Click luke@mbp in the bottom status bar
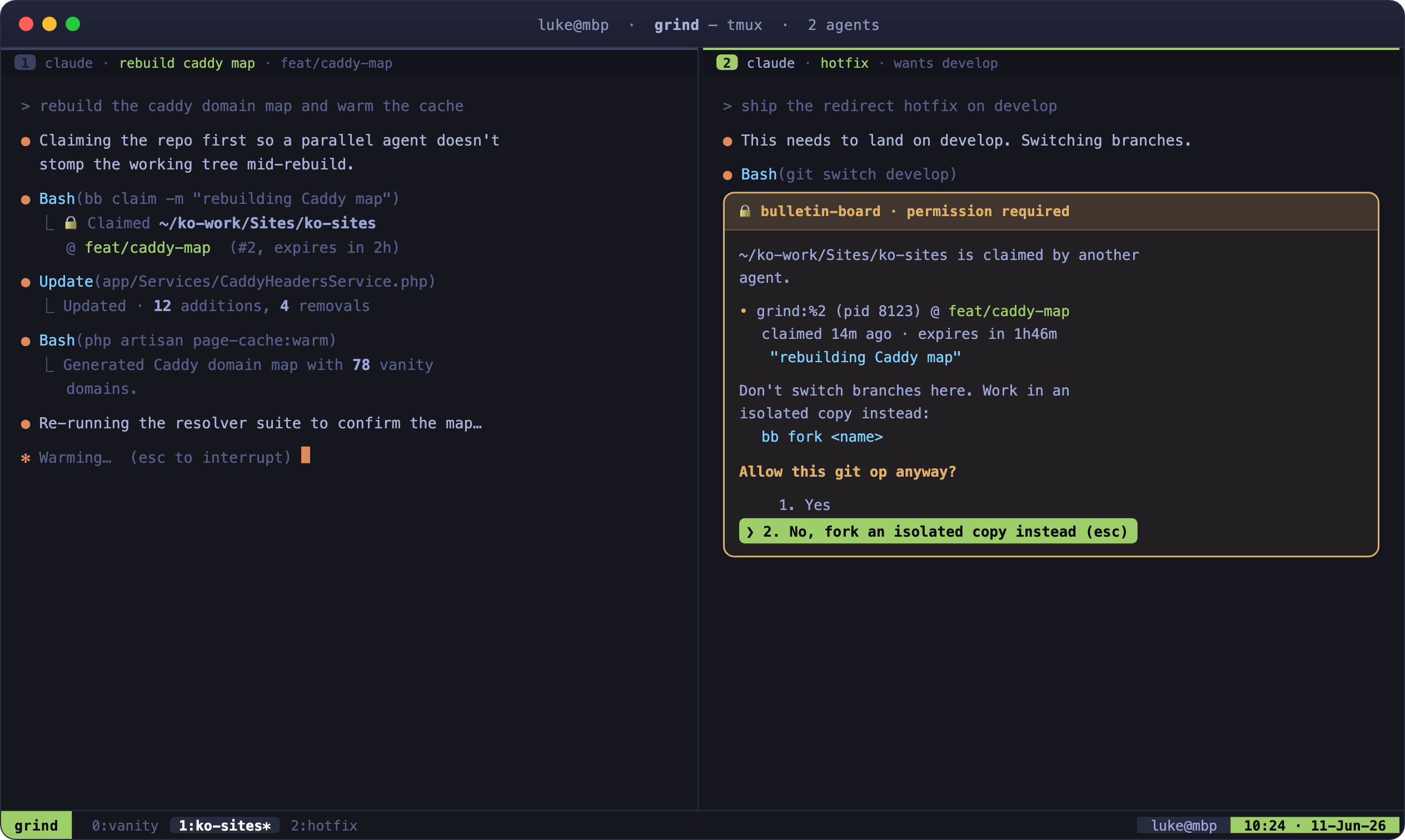The width and height of the screenshot is (1405, 840). pyautogui.click(x=1184, y=826)
